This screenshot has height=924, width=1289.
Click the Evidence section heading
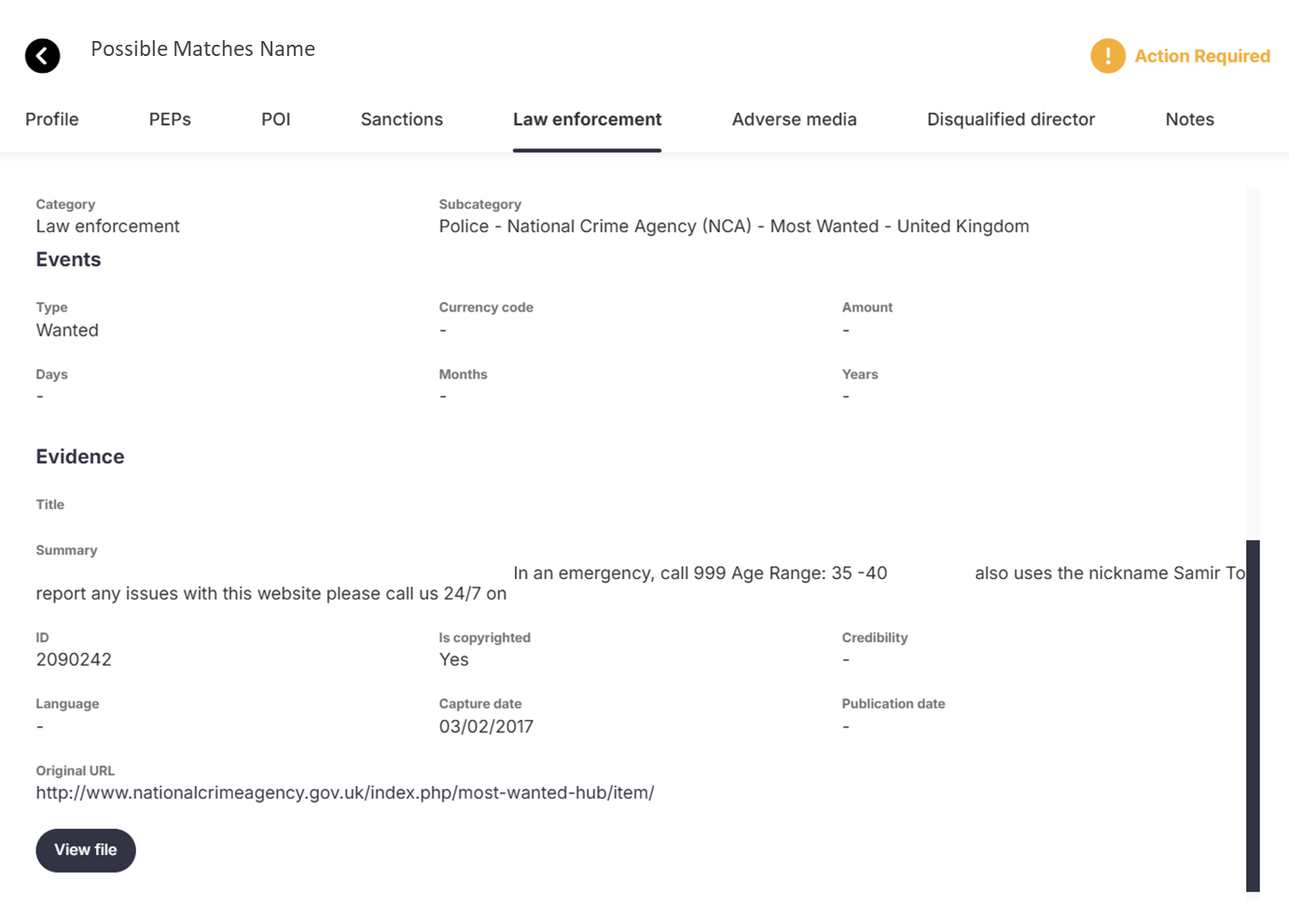80,457
